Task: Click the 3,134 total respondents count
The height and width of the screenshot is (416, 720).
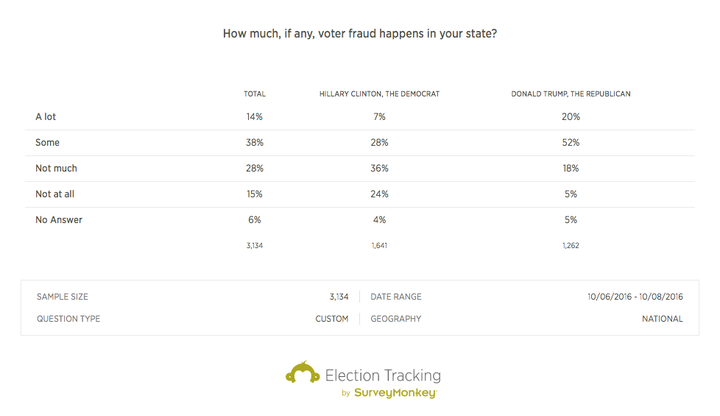Action: coord(254,245)
